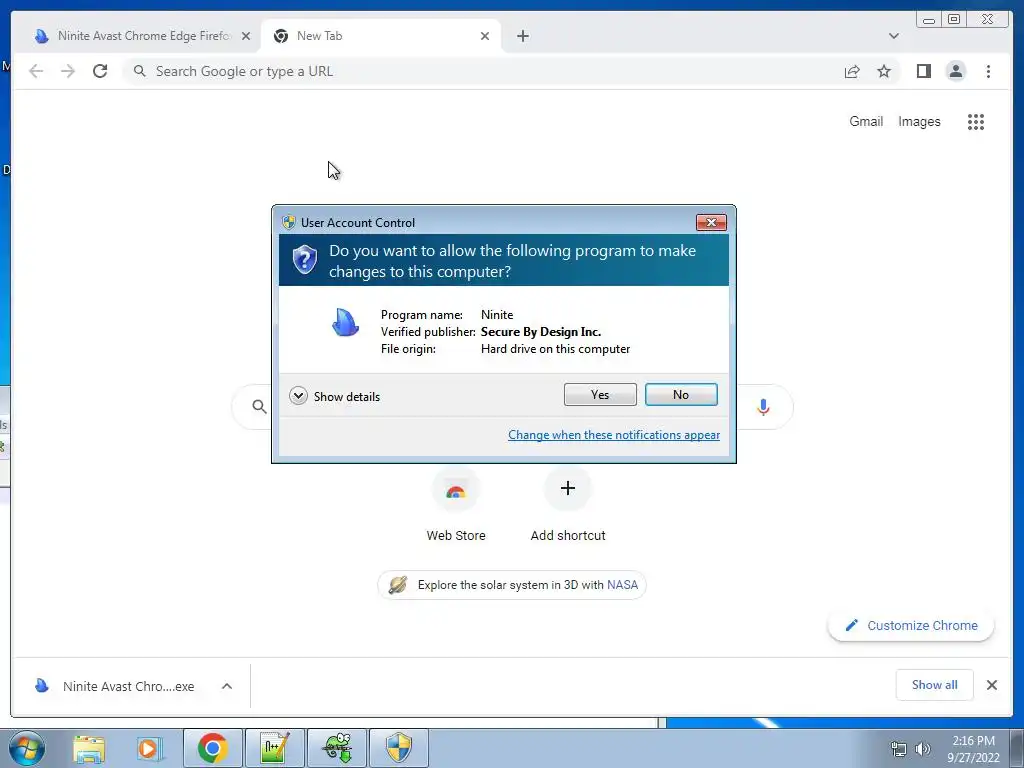The image size is (1024, 768).
Task: Dismiss the downloads bar
Action: click(x=991, y=685)
